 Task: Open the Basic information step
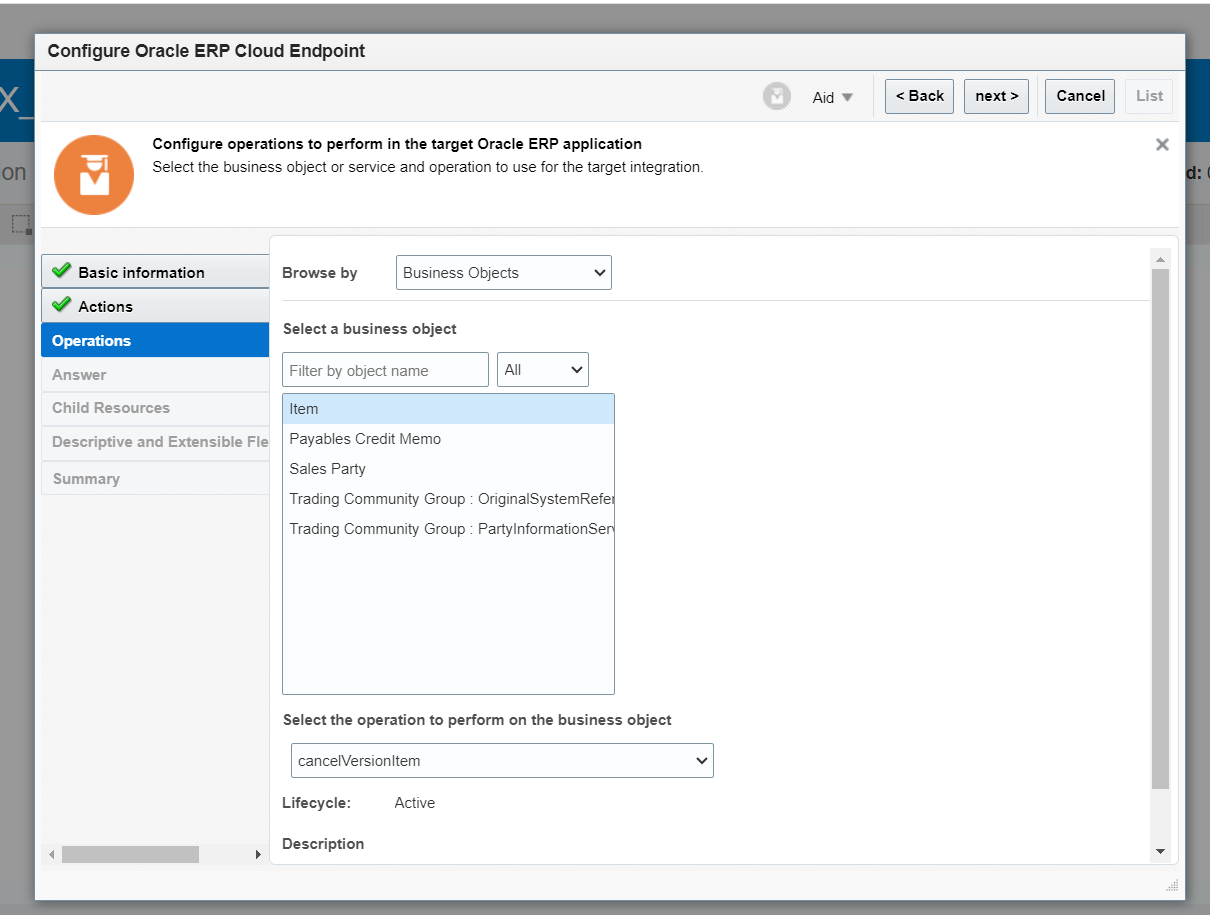(x=155, y=272)
